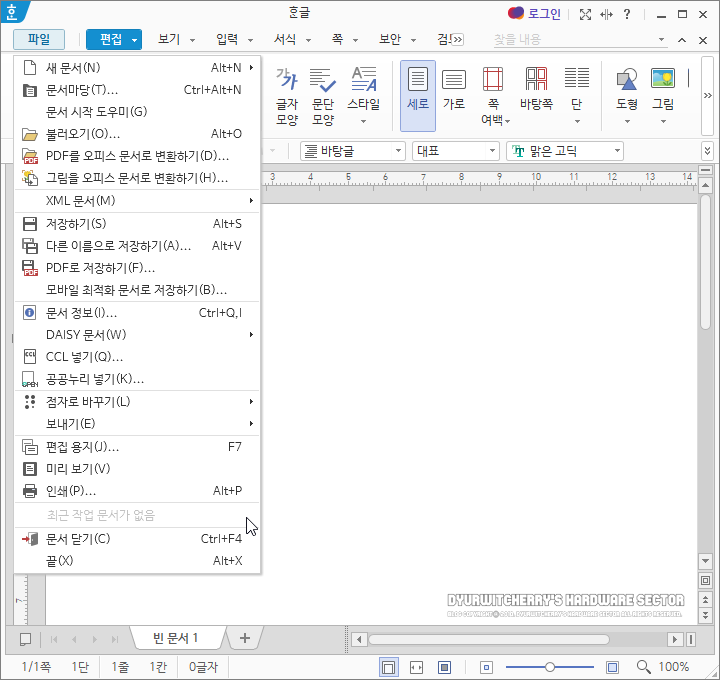
Task: Select 그림을 오피스 문서로 변환하기(H)...
Action: click(137, 178)
